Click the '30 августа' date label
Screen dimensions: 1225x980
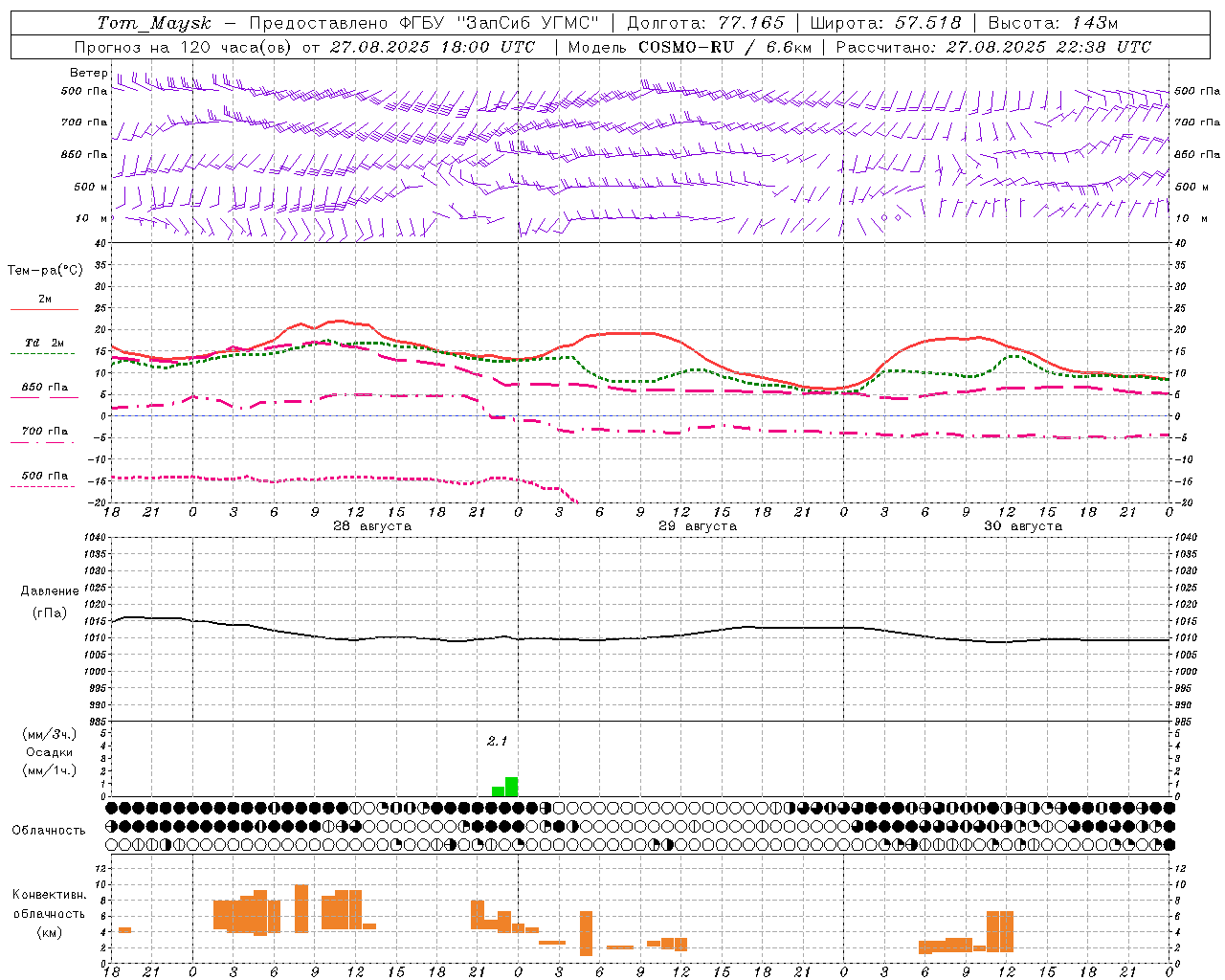pyautogui.click(x=1023, y=526)
